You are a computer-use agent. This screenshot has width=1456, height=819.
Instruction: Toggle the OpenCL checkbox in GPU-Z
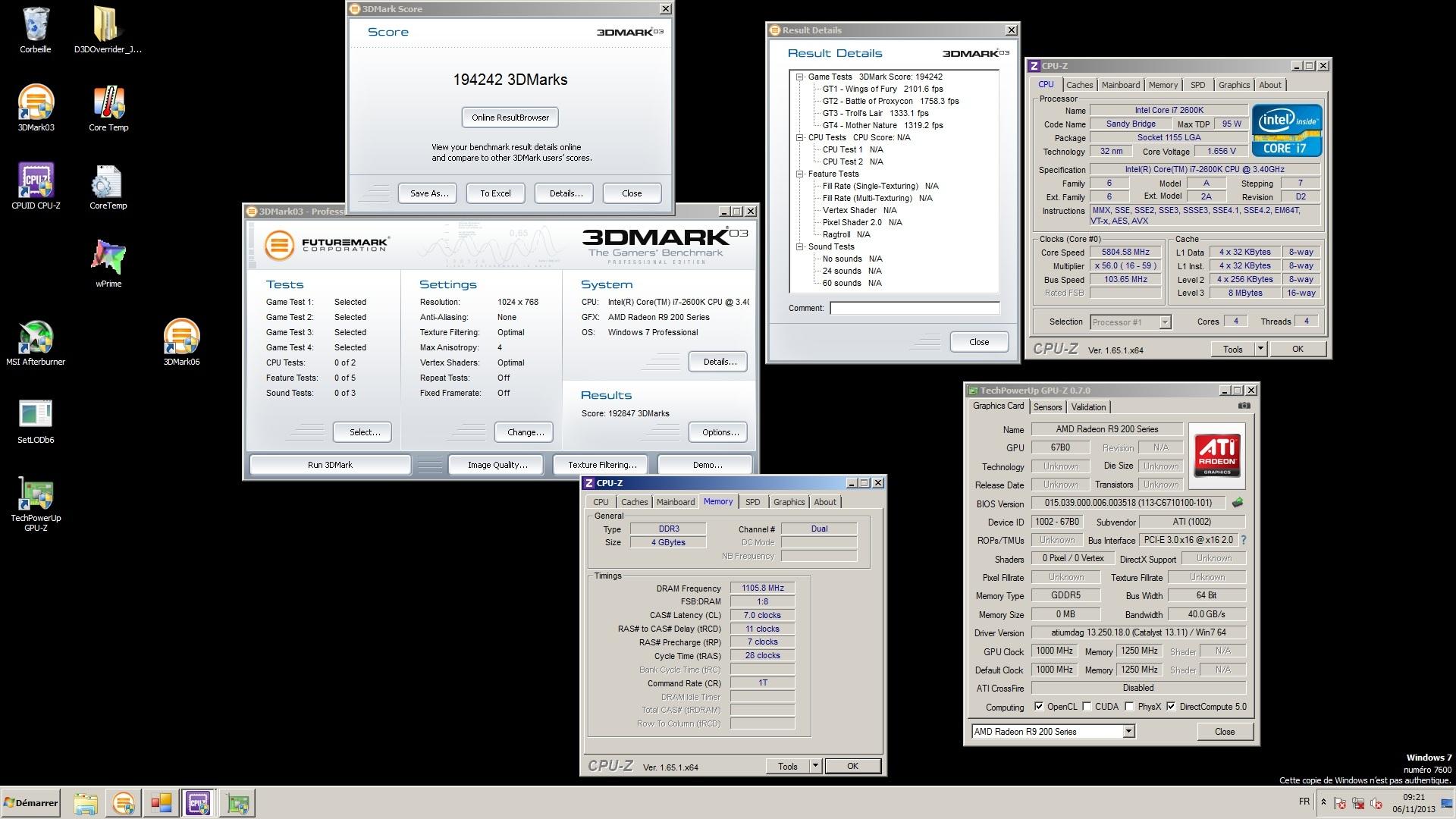[x=1039, y=706]
